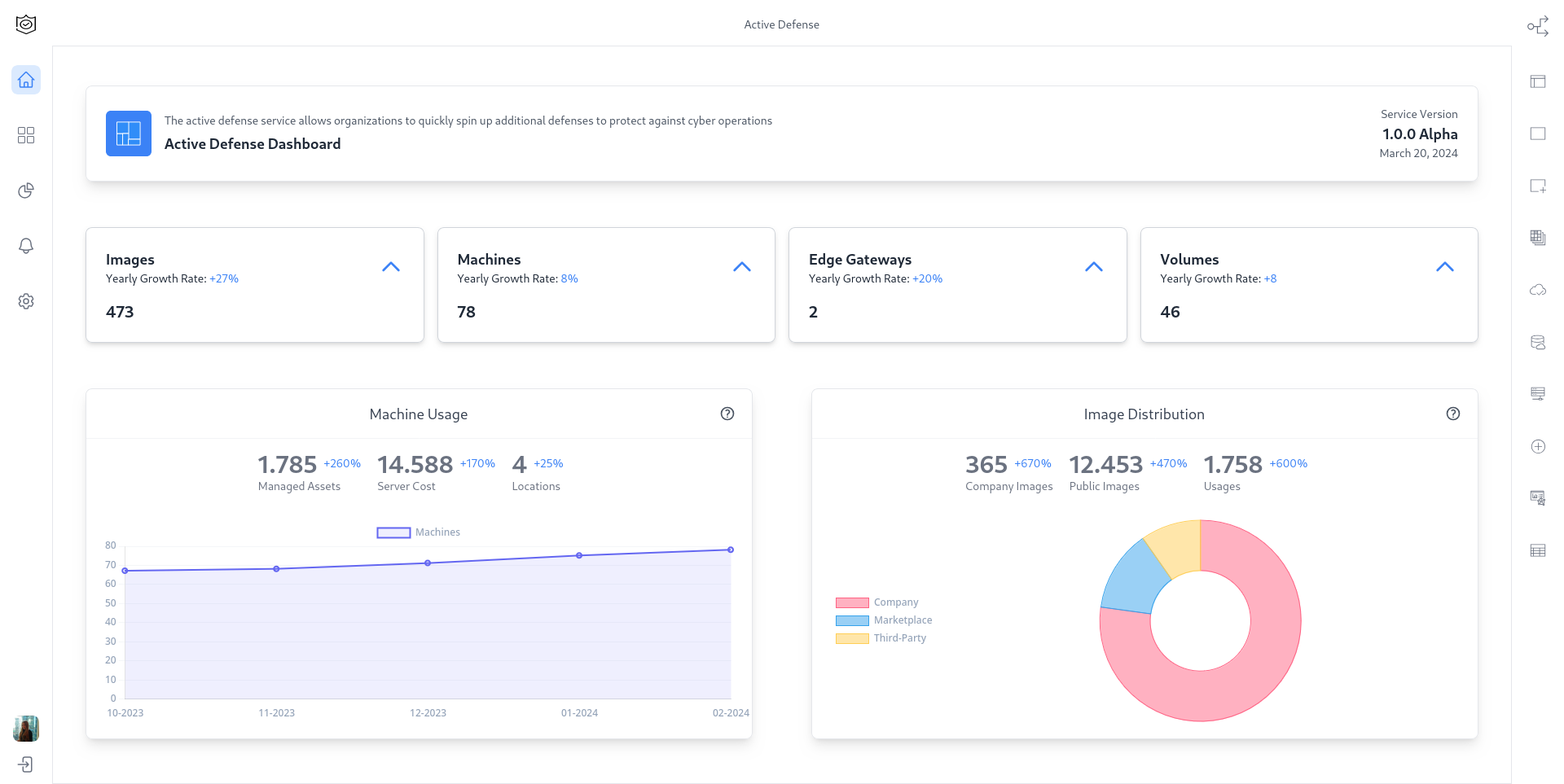Click the Images growth rate +27%

[224, 278]
